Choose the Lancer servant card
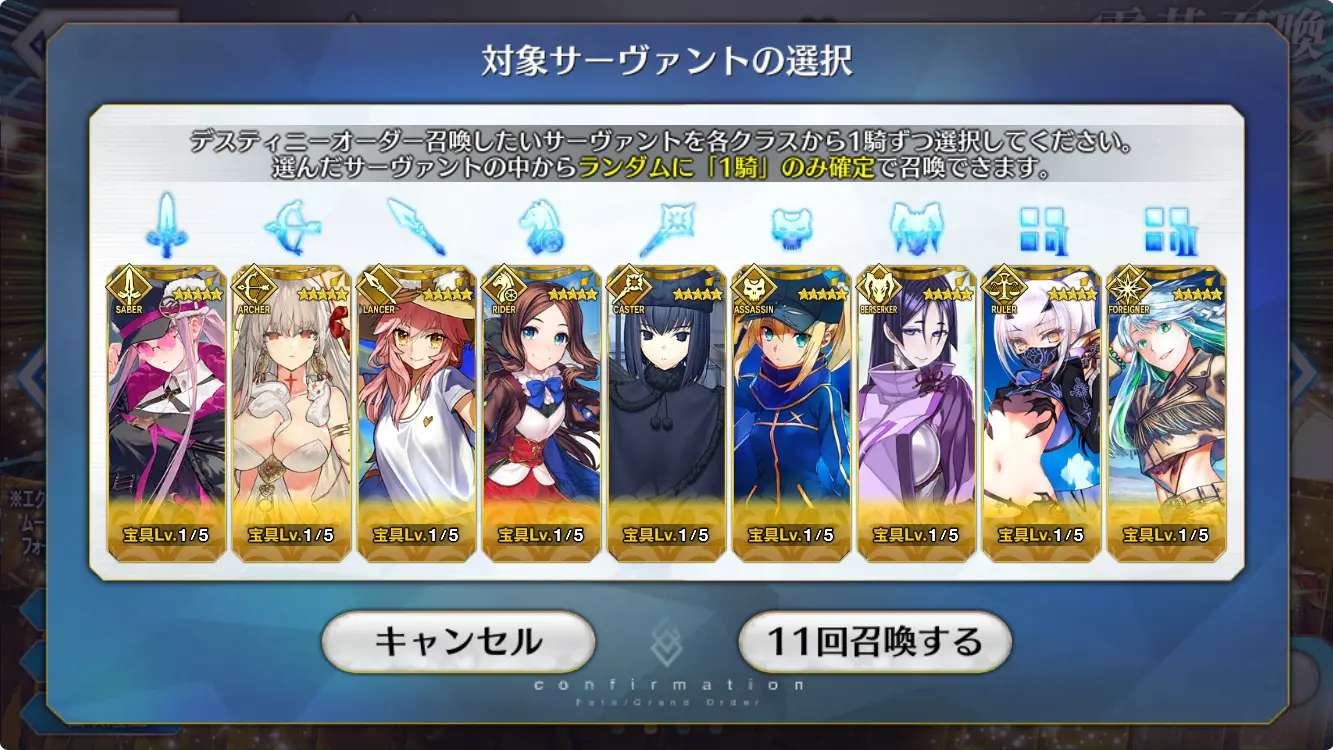This screenshot has height=750, width=1333. [x=416, y=413]
